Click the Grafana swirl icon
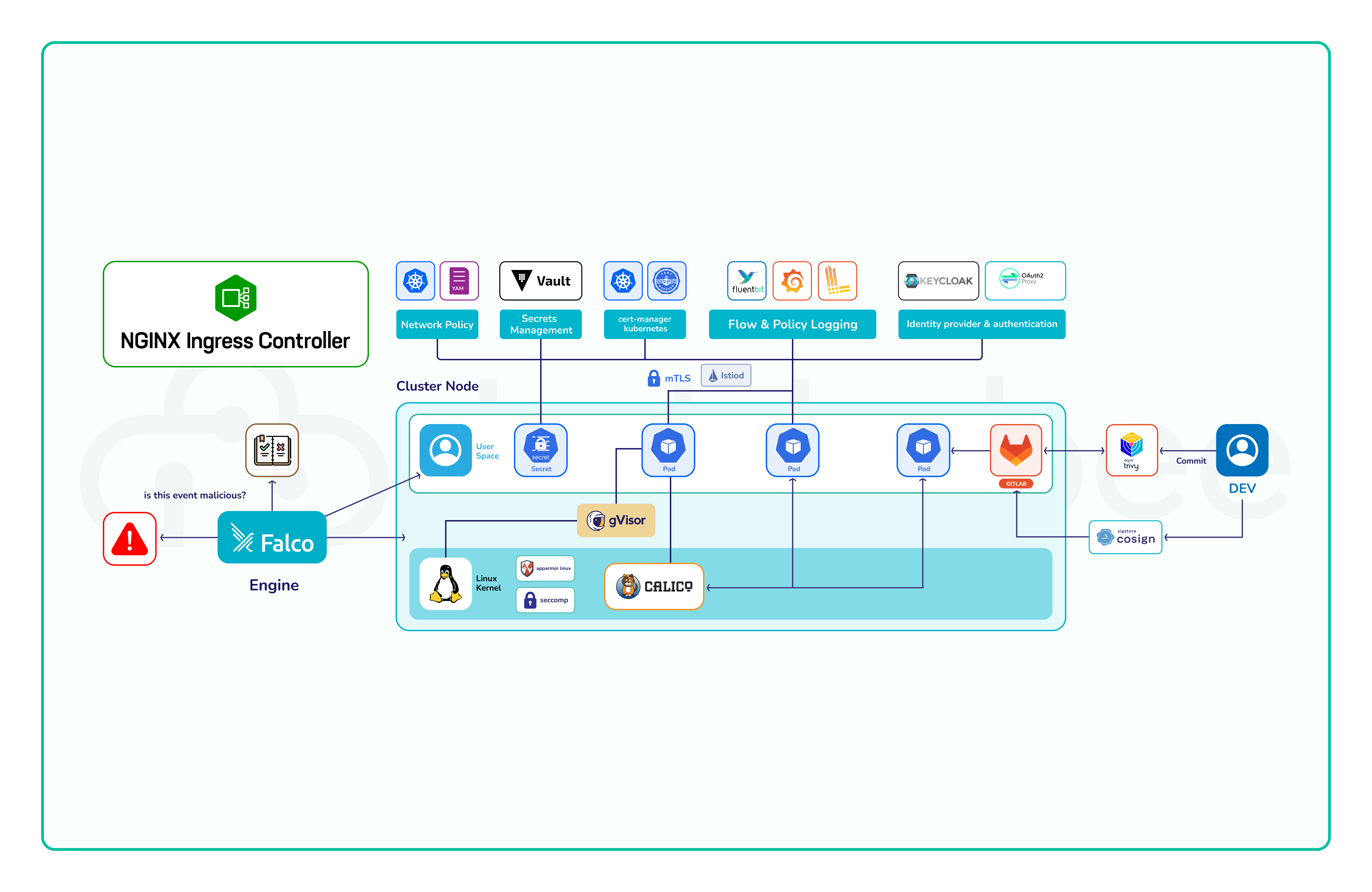This screenshot has width=1372, height=892. [792, 281]
